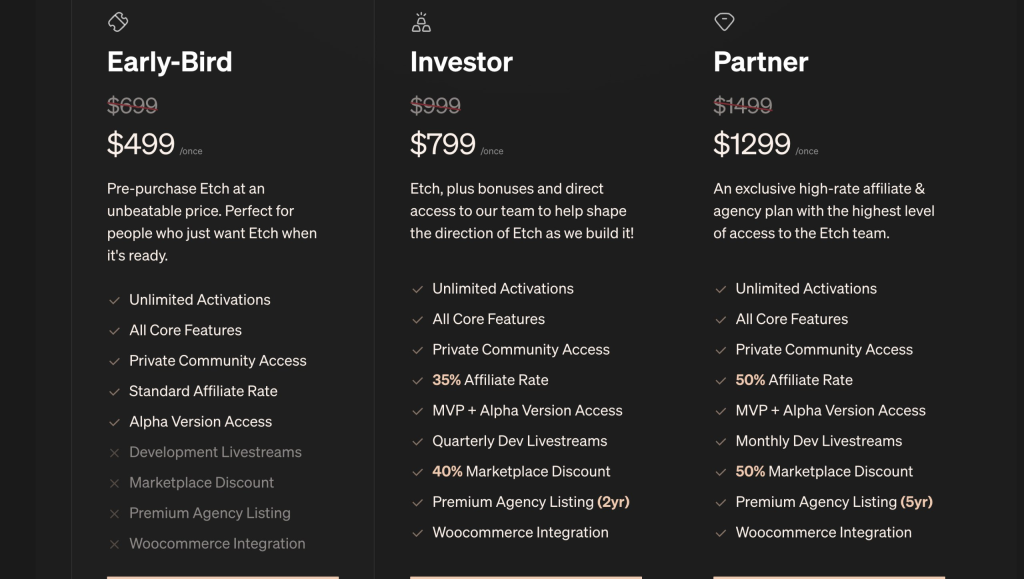Click the X icon beside Marketplace Discount
Screen dimensions: 1024x579
coord(114,483)
